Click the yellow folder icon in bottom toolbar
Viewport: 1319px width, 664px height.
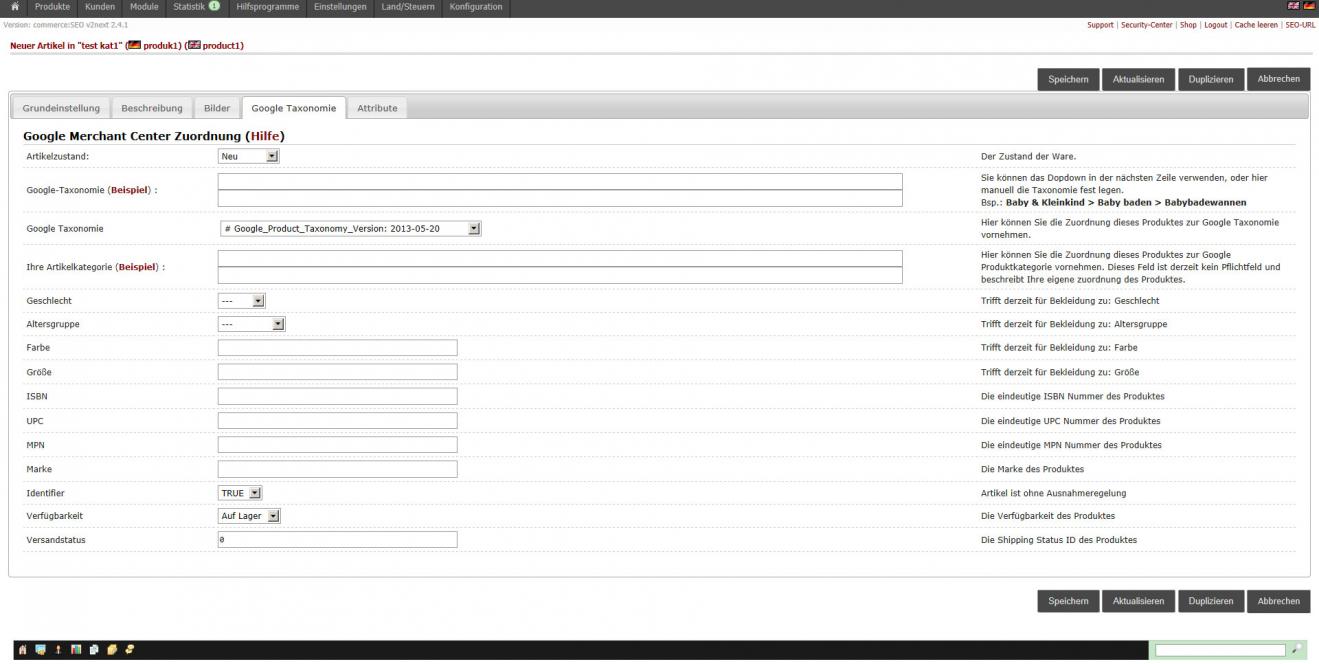coord(112,650)
